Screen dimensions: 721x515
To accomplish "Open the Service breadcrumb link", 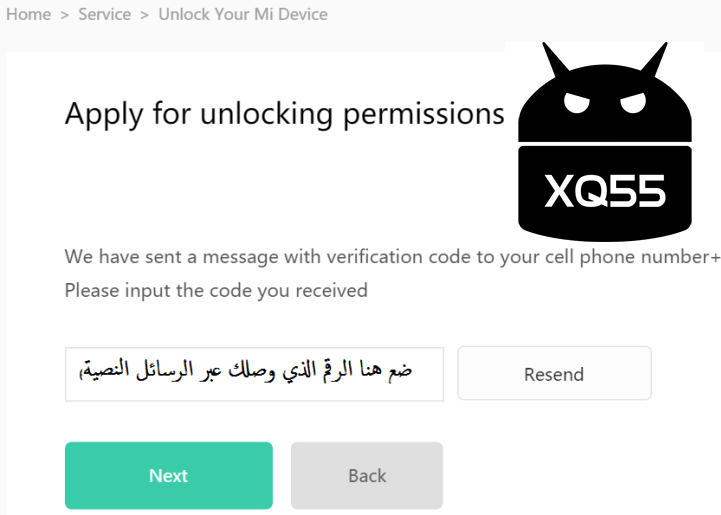I will [x=104, y=15].
